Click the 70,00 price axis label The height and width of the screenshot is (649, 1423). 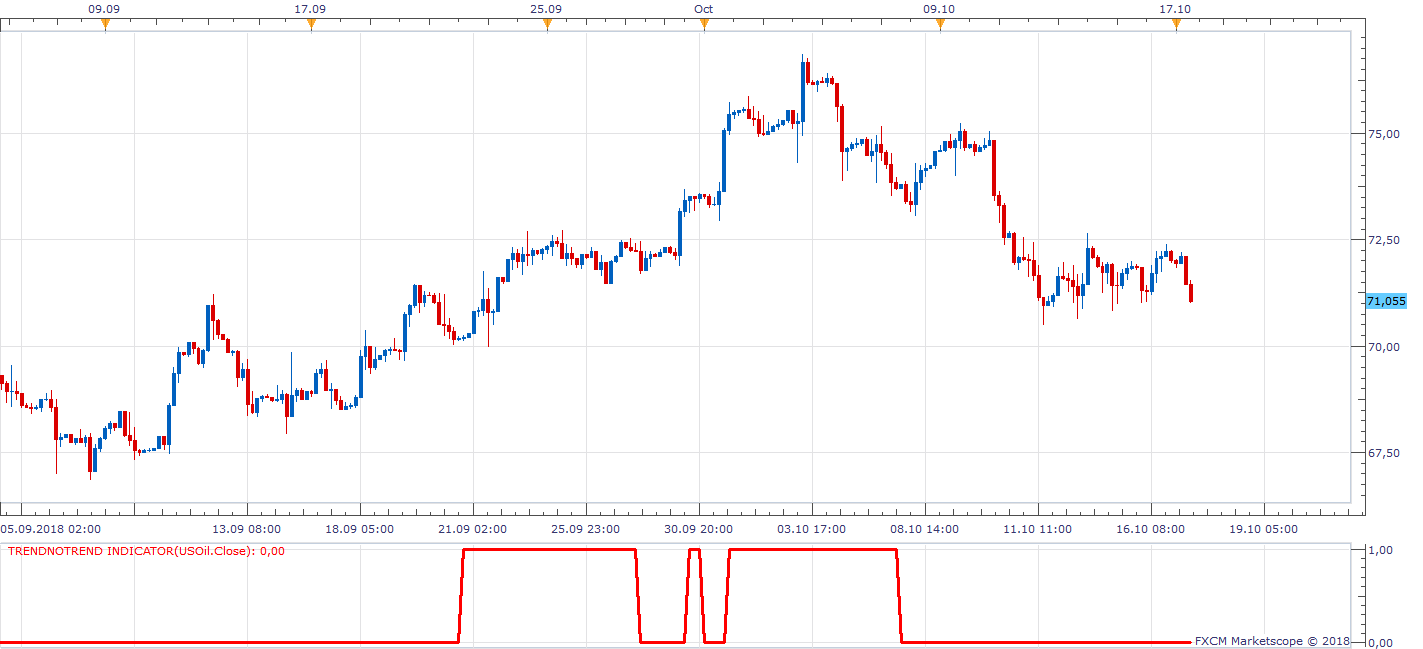click(x=1386, y=347)
